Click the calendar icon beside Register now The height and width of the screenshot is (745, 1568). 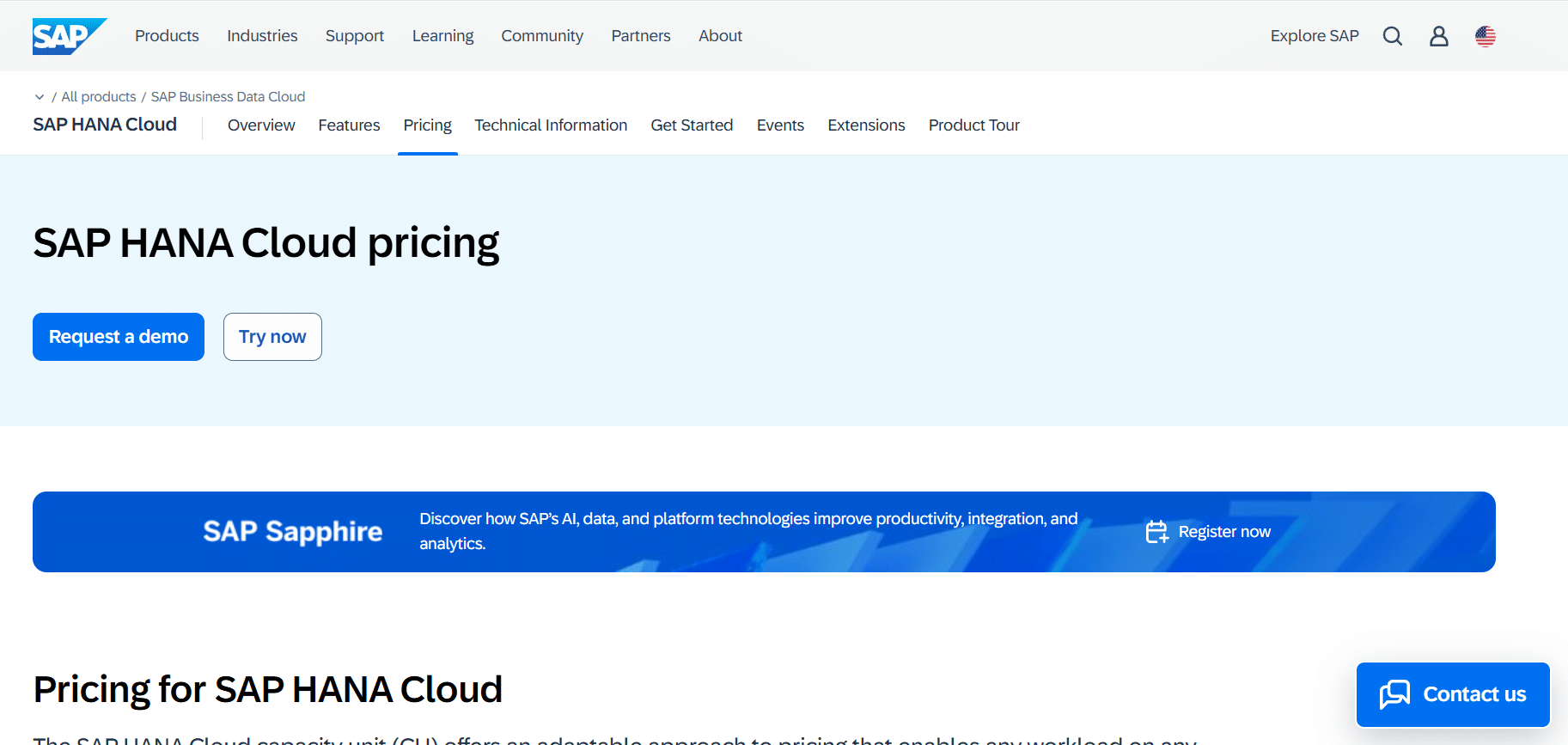(x=1157, y=532)
